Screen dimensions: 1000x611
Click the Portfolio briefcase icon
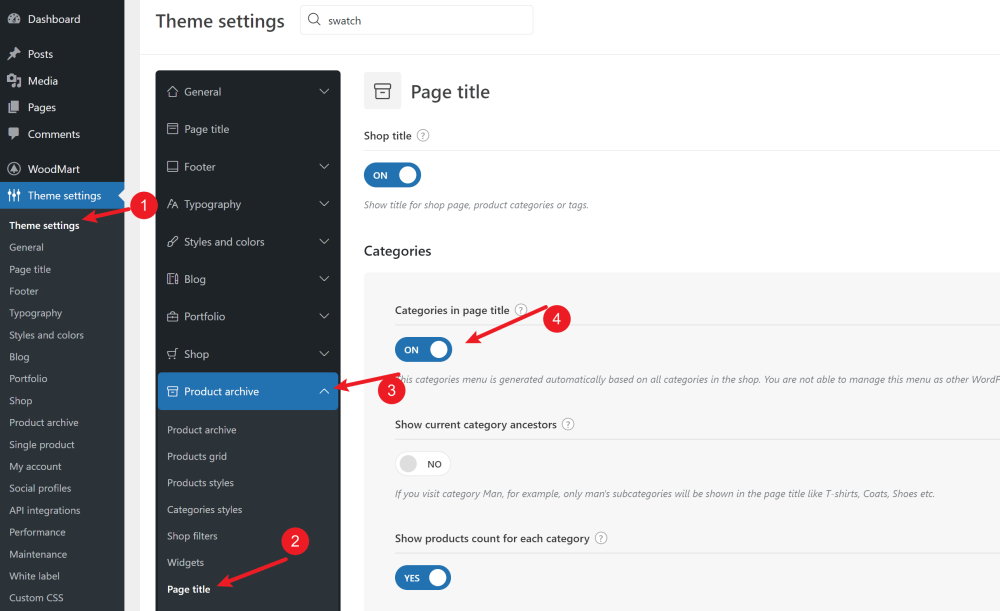click(x=172, y=316)
